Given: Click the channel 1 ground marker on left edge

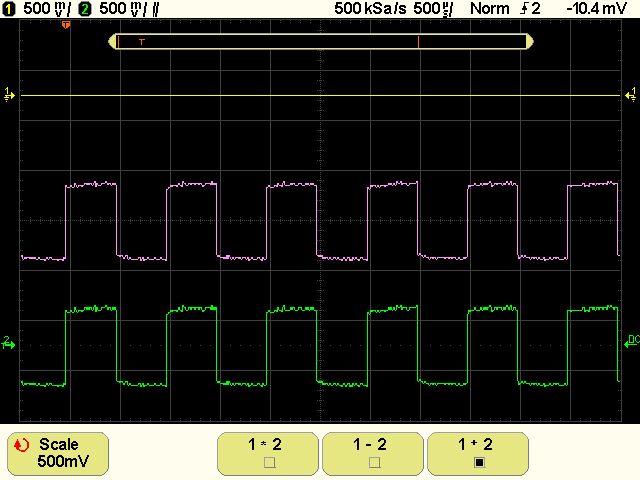Looking at the screenshot, I should coord(9,94).
